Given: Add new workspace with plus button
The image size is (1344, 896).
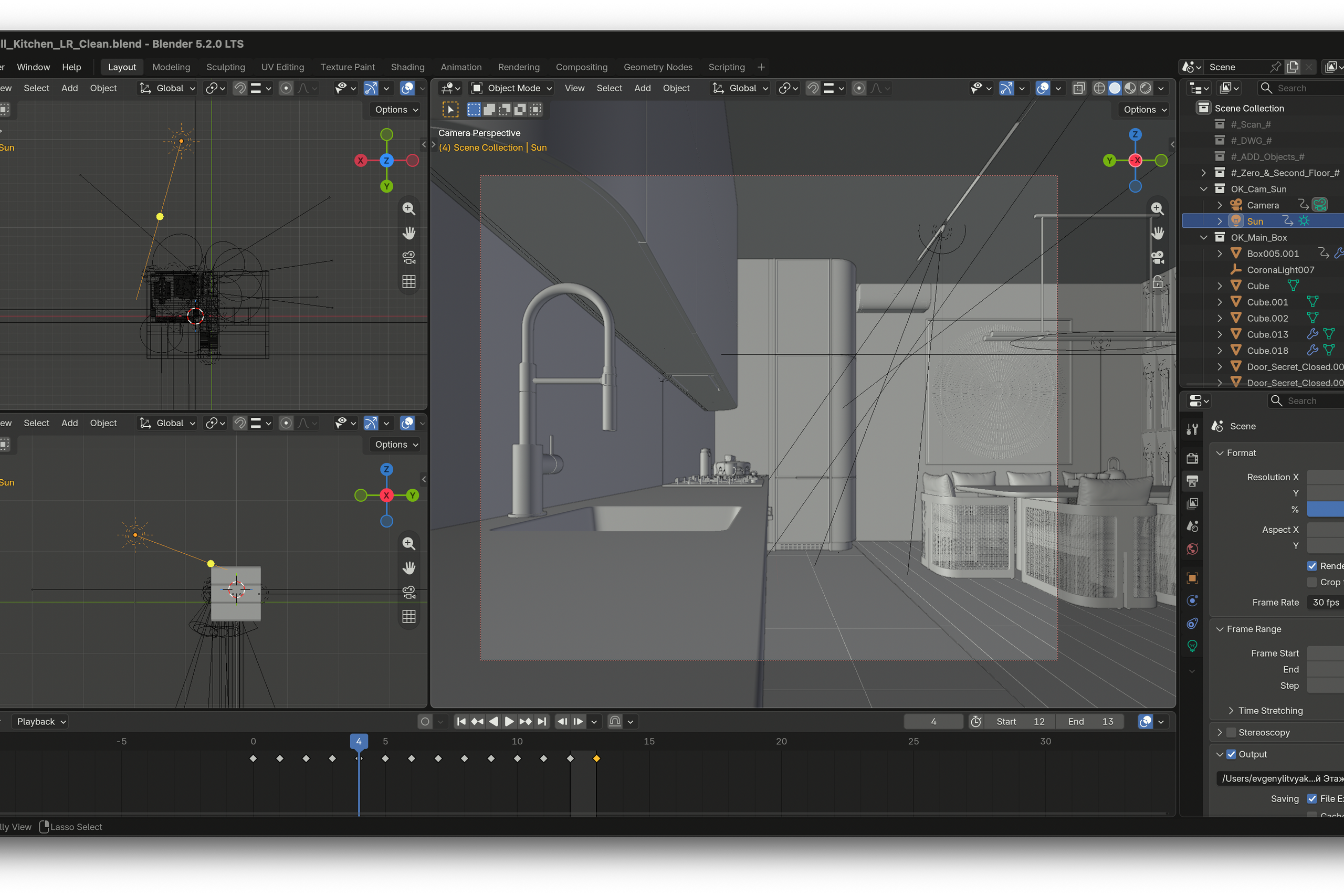Looking at the screenshot, I should 761,67.
